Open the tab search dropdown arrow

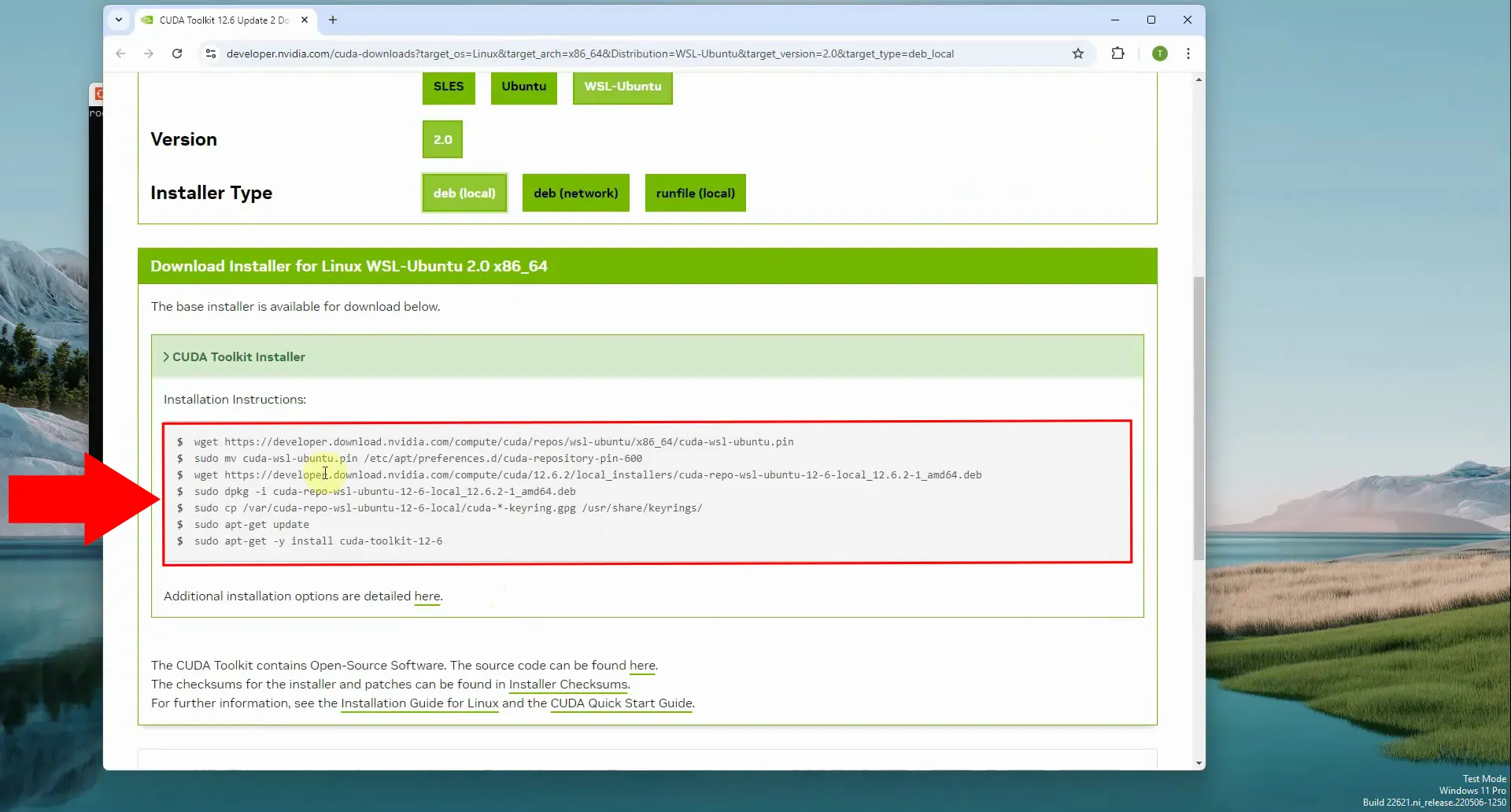[119, 20]
